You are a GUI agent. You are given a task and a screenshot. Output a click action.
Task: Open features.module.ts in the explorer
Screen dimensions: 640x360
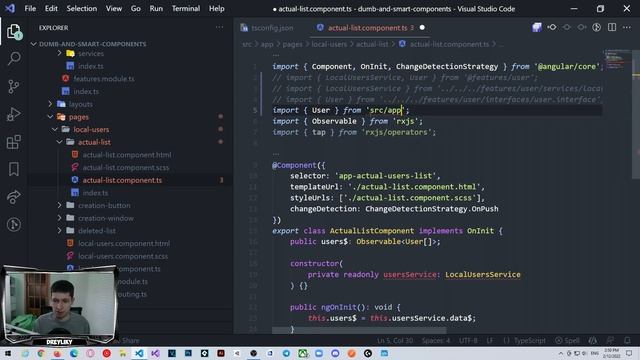pos(104,79)
